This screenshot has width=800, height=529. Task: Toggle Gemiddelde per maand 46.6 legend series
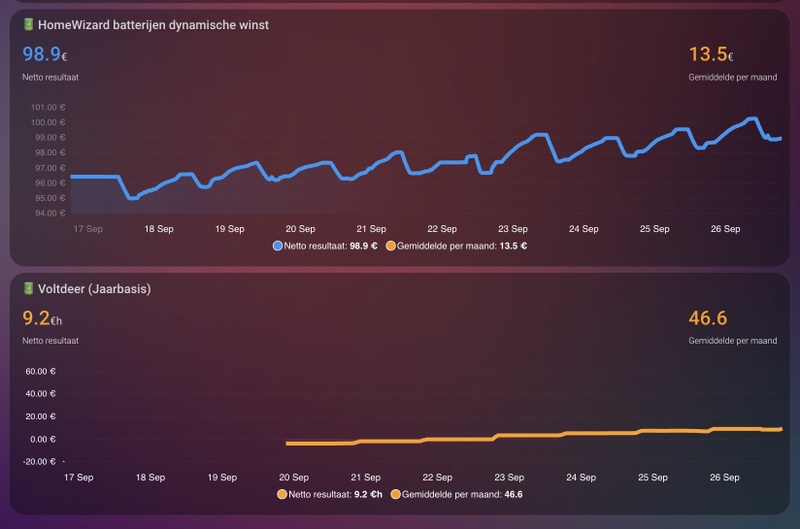456,494
